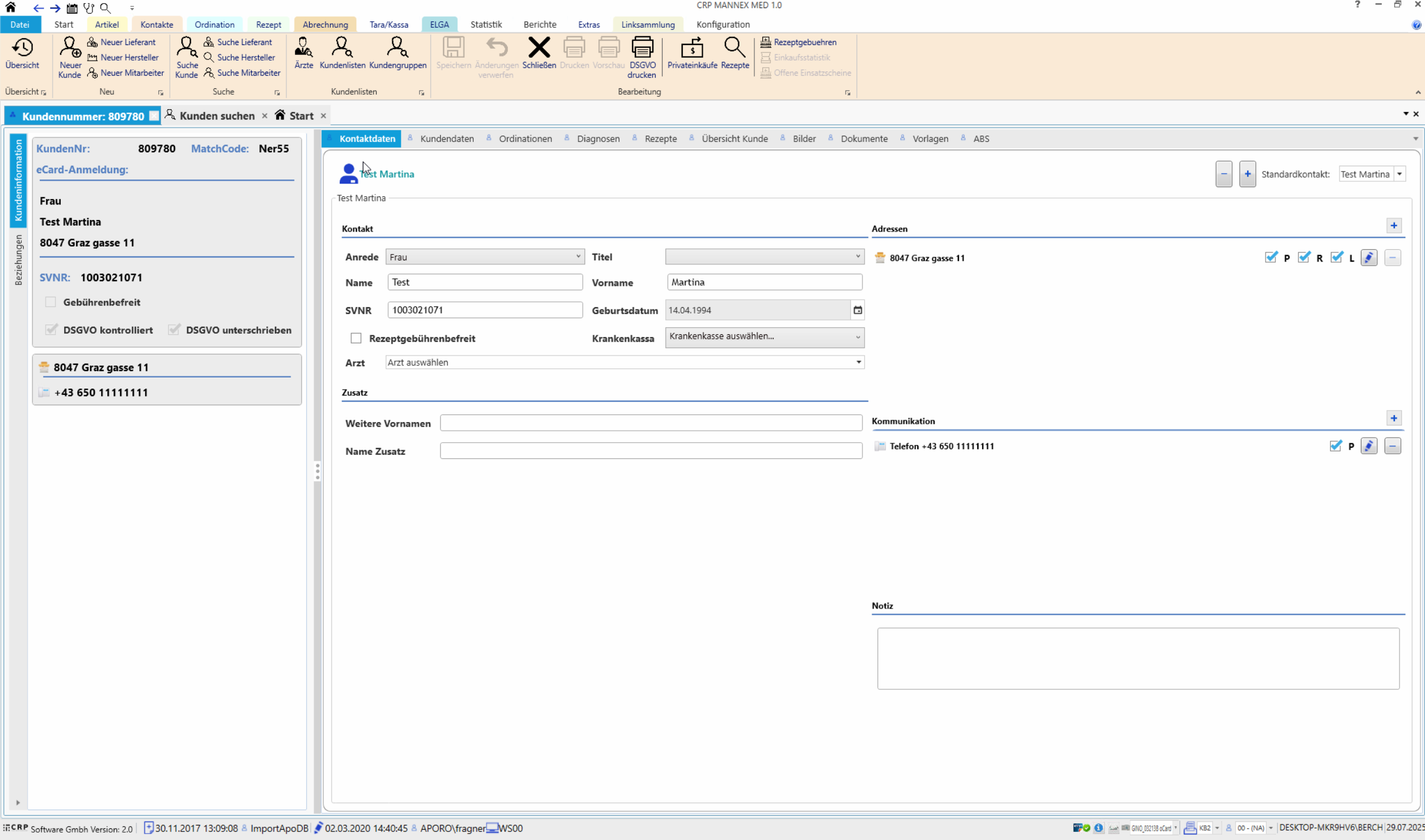Image resolution: width=1425 pixels, height=840 pixels.
Task: Click the Weitere Vornamen field
Action: coord(651,423)
